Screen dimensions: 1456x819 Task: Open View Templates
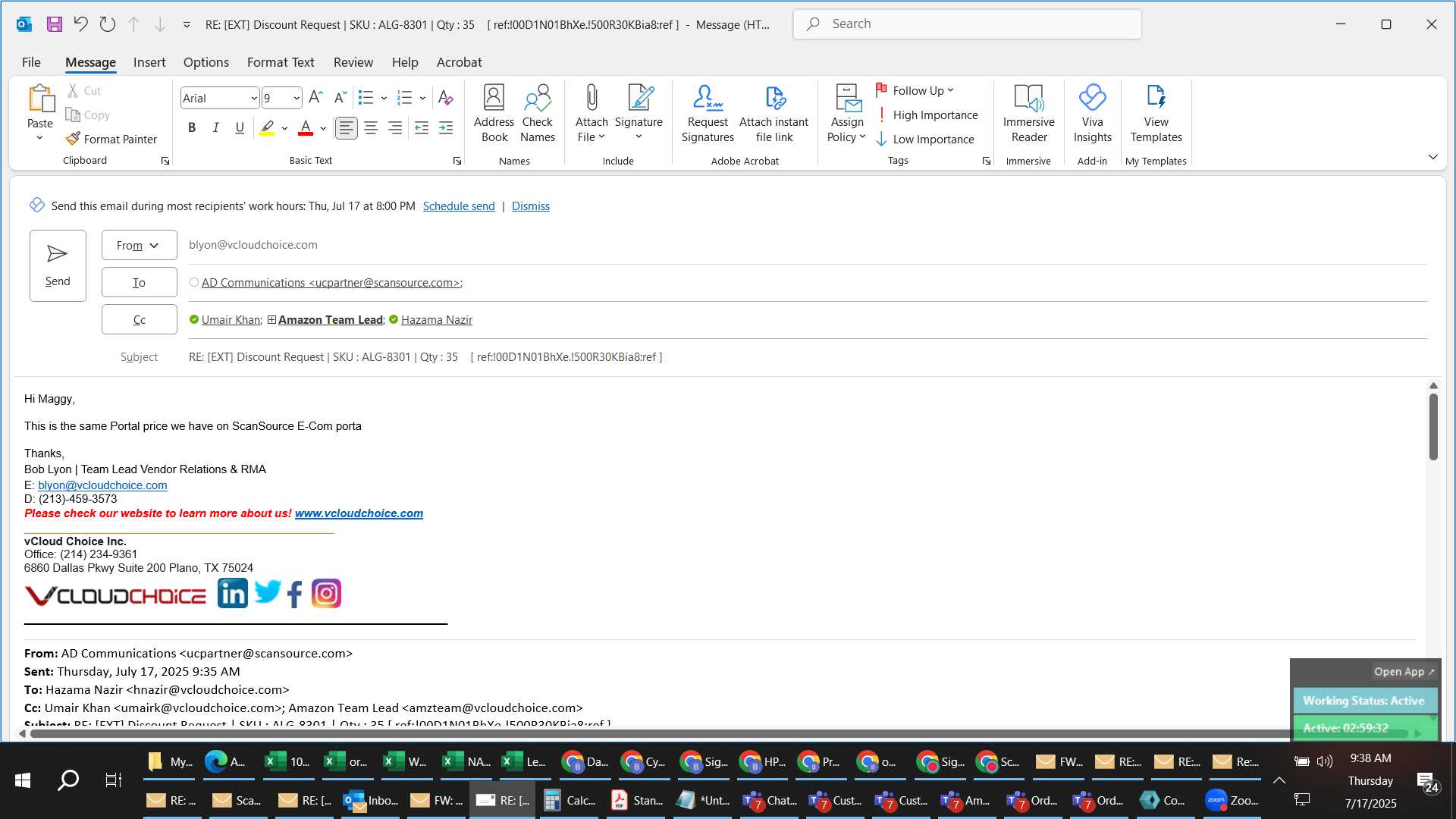pyautogui.click(x=1156, y=114)
